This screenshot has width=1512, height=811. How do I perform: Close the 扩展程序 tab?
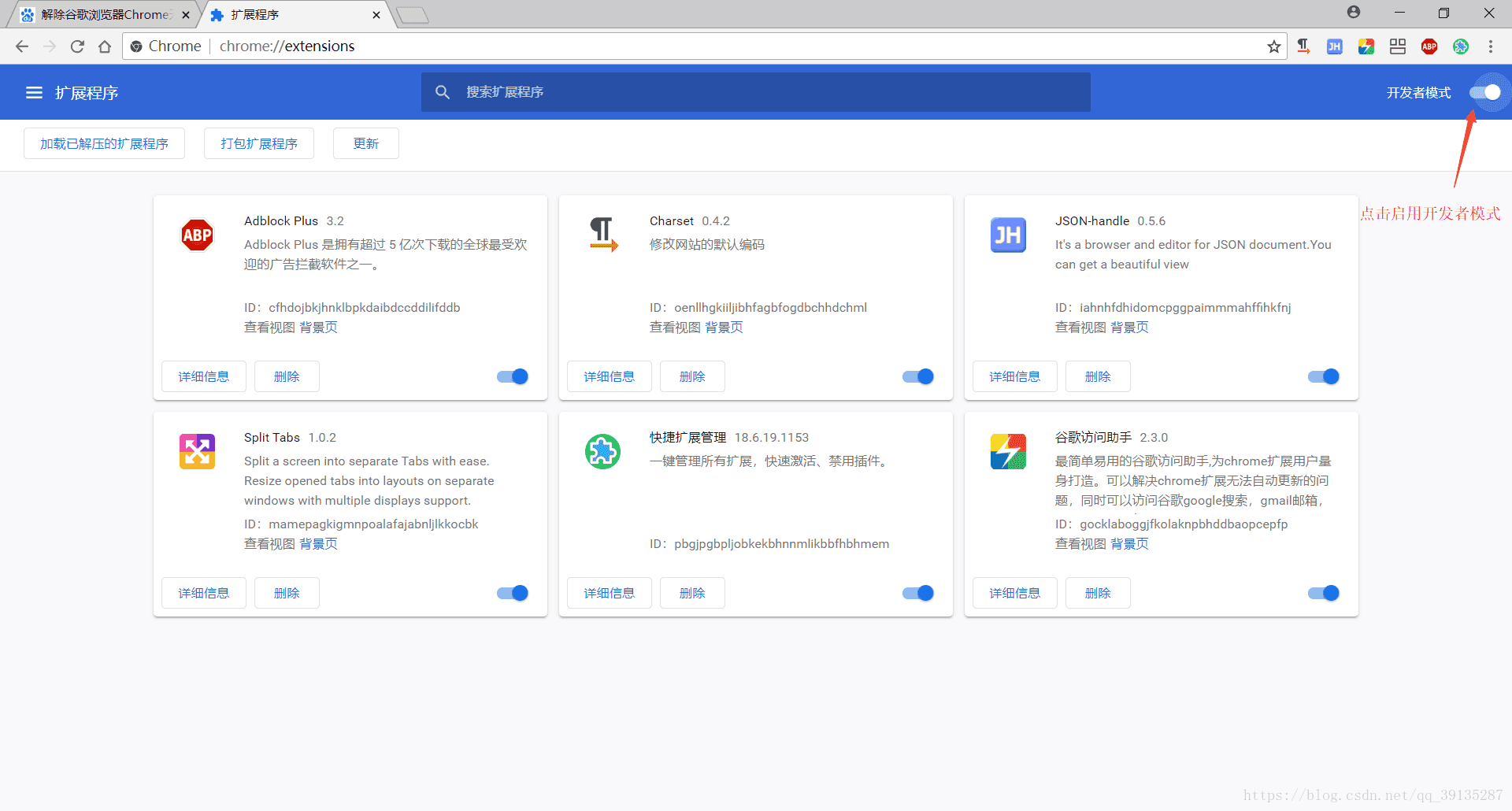[376, 15]
